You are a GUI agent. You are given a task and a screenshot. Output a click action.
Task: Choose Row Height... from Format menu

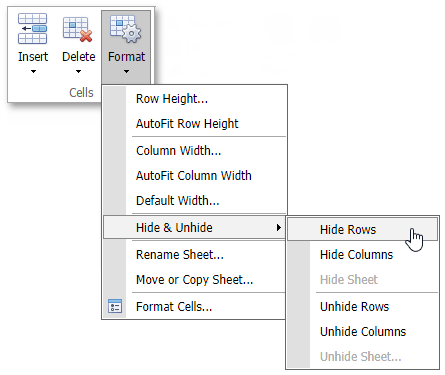[195, 99]
